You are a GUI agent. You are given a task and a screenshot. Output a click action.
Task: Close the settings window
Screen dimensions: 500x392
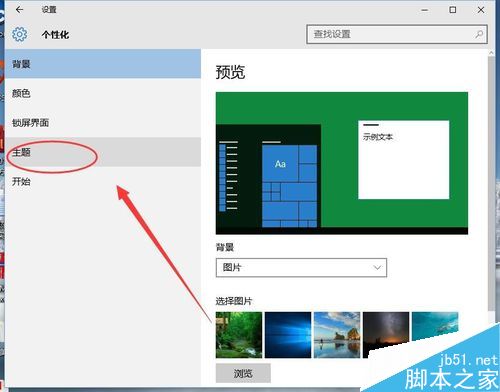pyautogui.click(x=481, y=10)
